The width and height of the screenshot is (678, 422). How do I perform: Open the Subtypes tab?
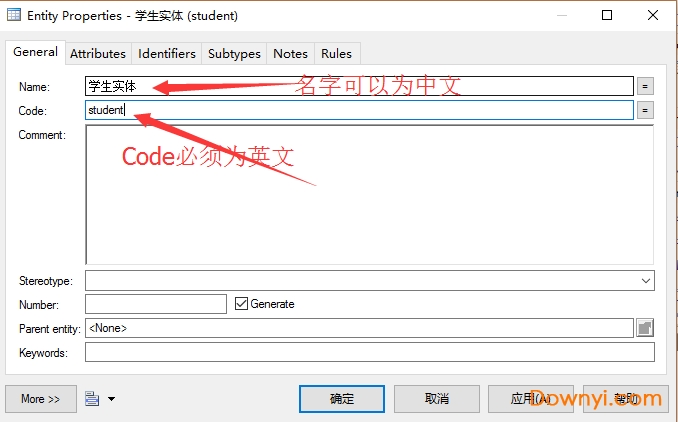coord(234,54)
